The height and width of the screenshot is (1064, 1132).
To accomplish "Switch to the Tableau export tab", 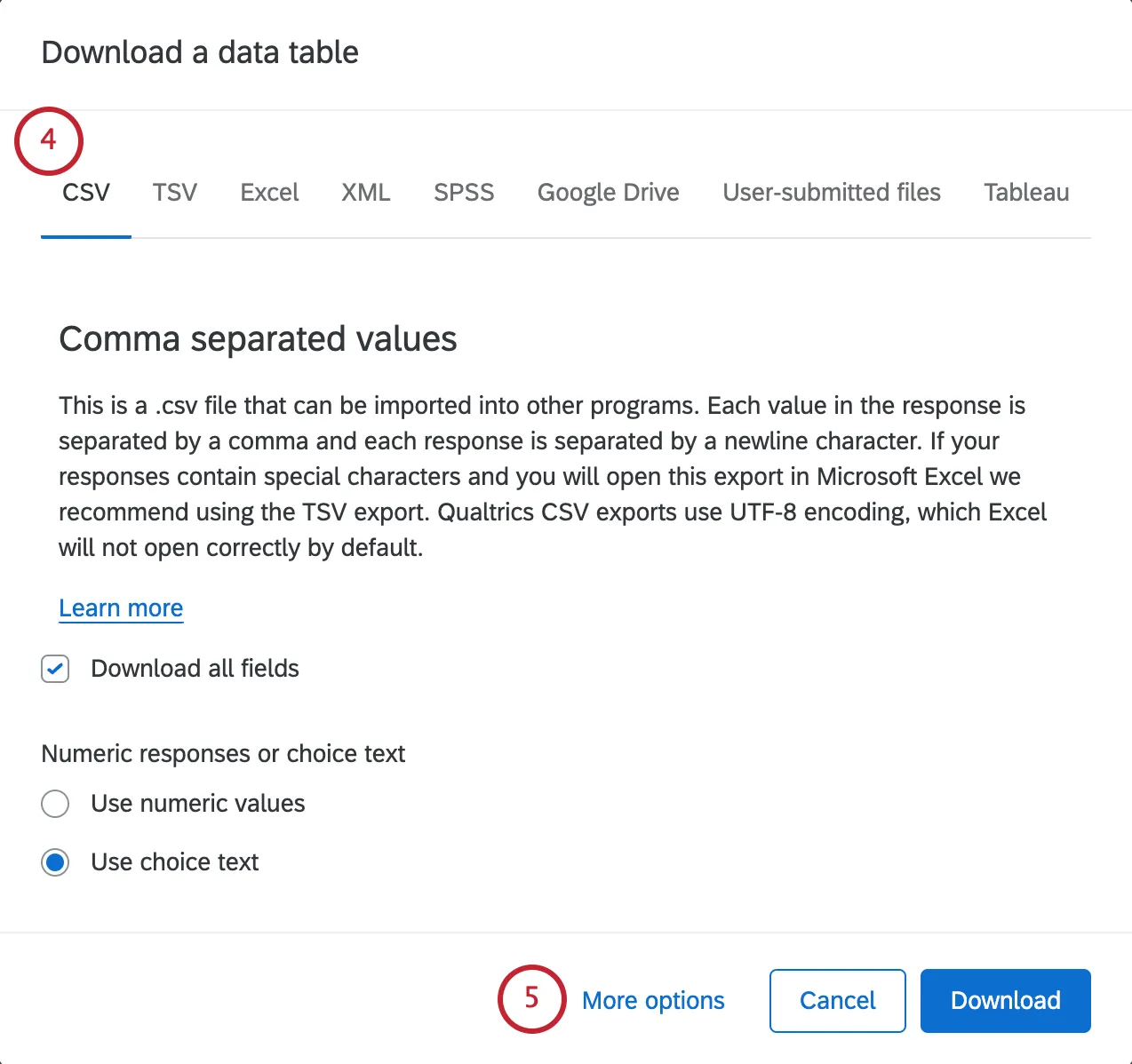I will [1026, 193].
